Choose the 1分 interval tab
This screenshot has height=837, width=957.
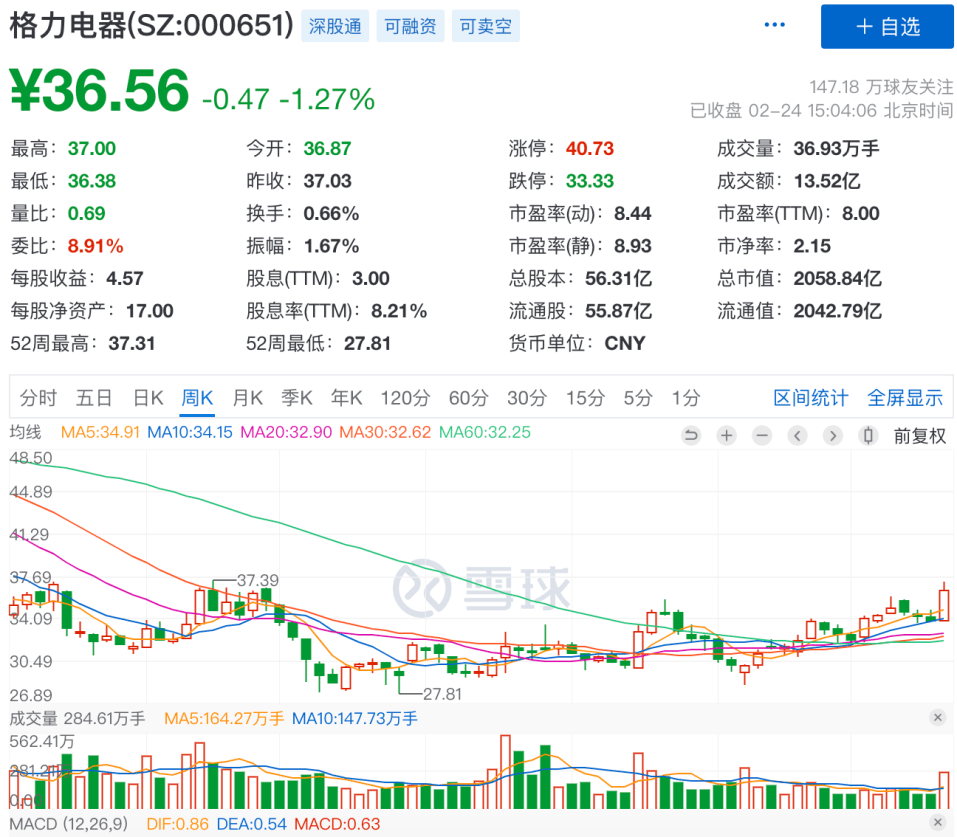click(x=686, y=398)
